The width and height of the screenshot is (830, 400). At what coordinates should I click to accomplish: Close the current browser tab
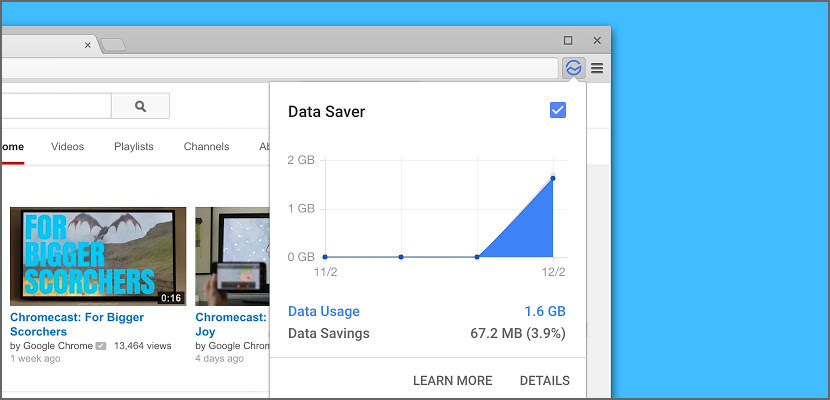pyautogui.click(x=88, y=45)
